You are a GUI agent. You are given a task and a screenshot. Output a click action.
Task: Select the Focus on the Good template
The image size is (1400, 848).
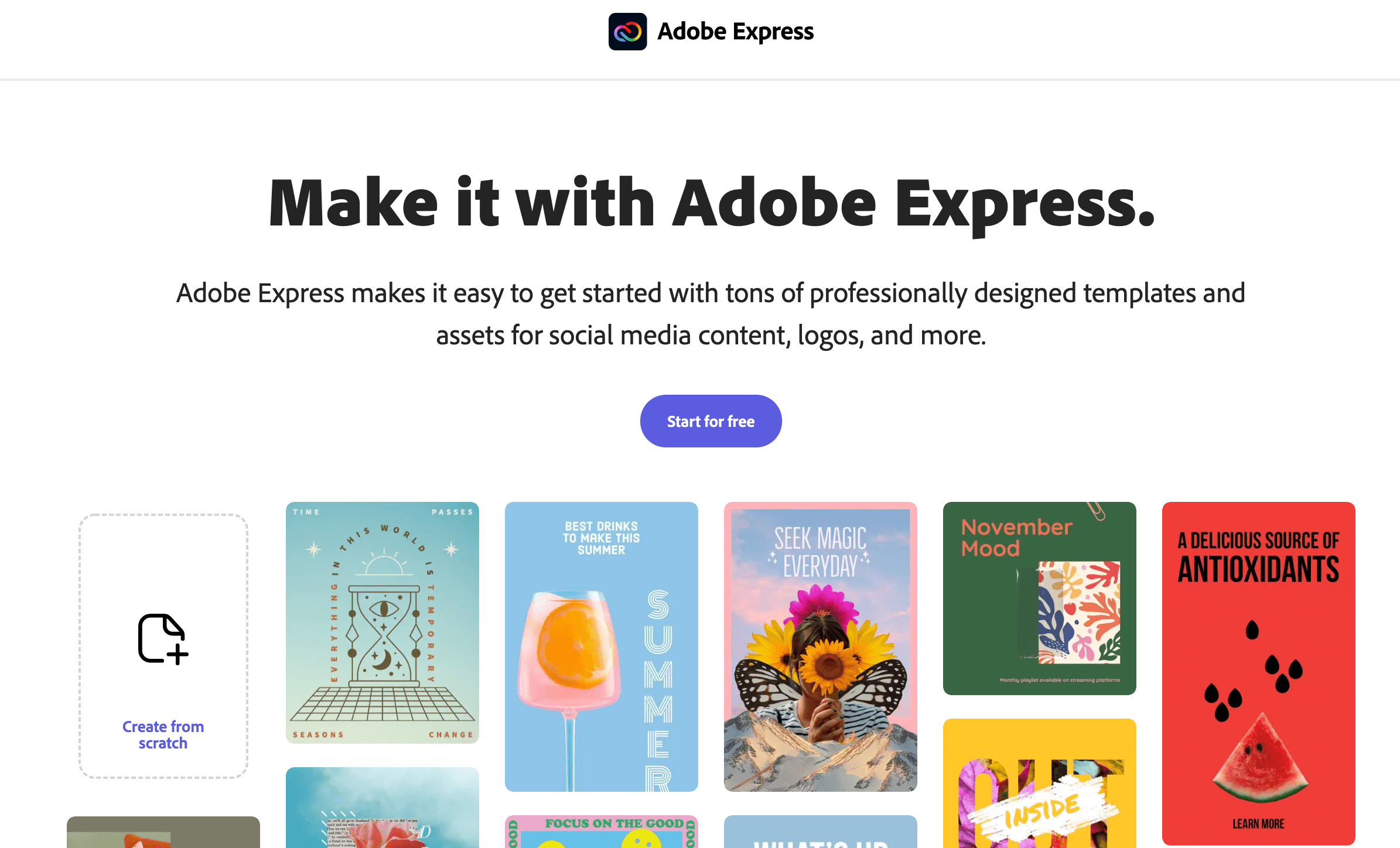(x=602, y=832)
